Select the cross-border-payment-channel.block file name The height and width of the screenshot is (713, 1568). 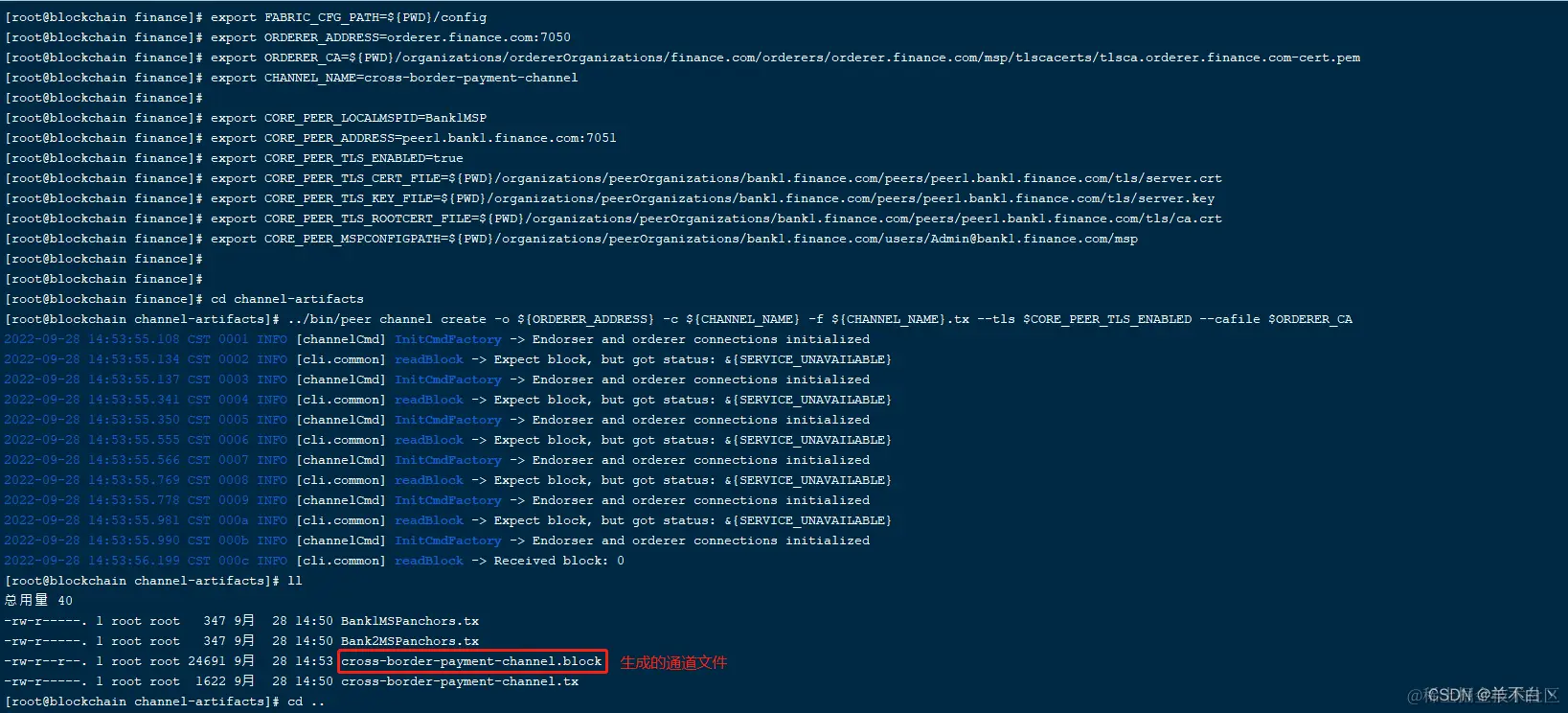tap(471, 661)
